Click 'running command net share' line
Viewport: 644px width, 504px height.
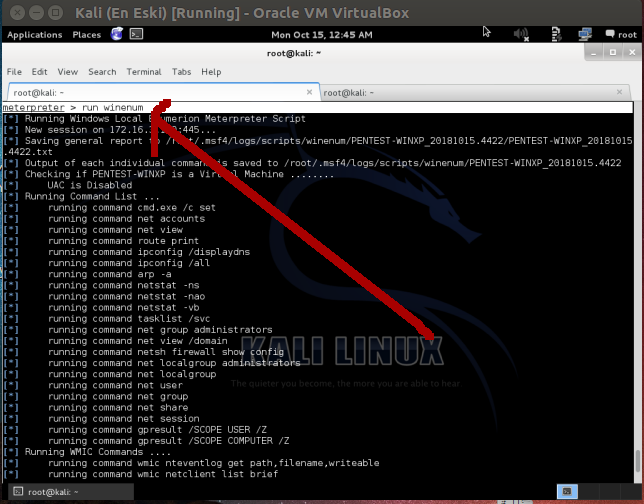118,407
